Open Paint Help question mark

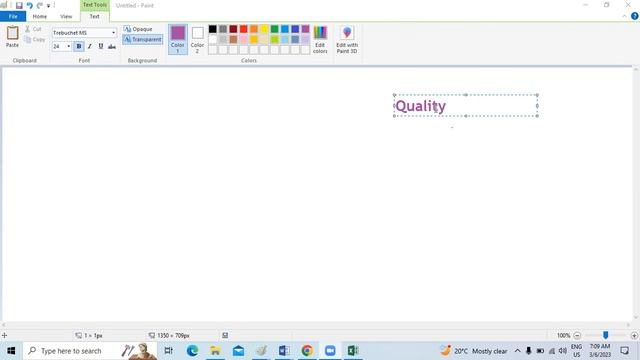tap(635, 16)
